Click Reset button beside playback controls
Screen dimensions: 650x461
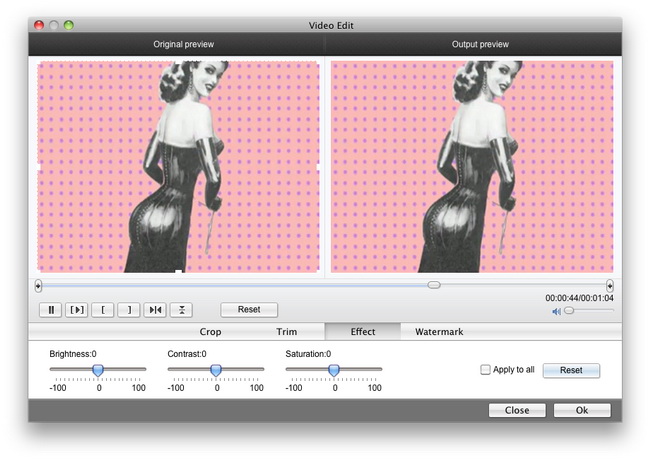pos(249,310)
